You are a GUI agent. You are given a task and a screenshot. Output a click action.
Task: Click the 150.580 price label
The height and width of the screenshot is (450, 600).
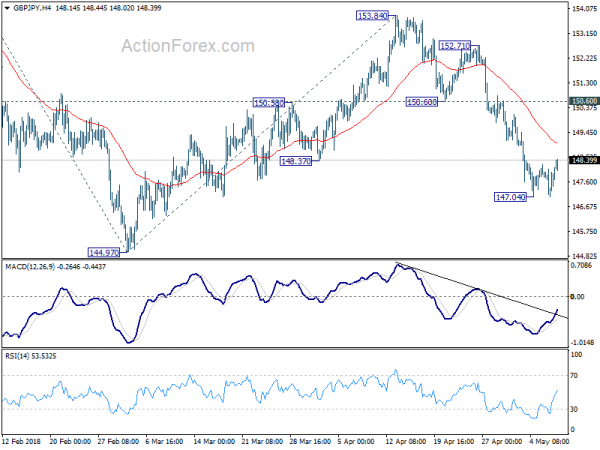269,103
